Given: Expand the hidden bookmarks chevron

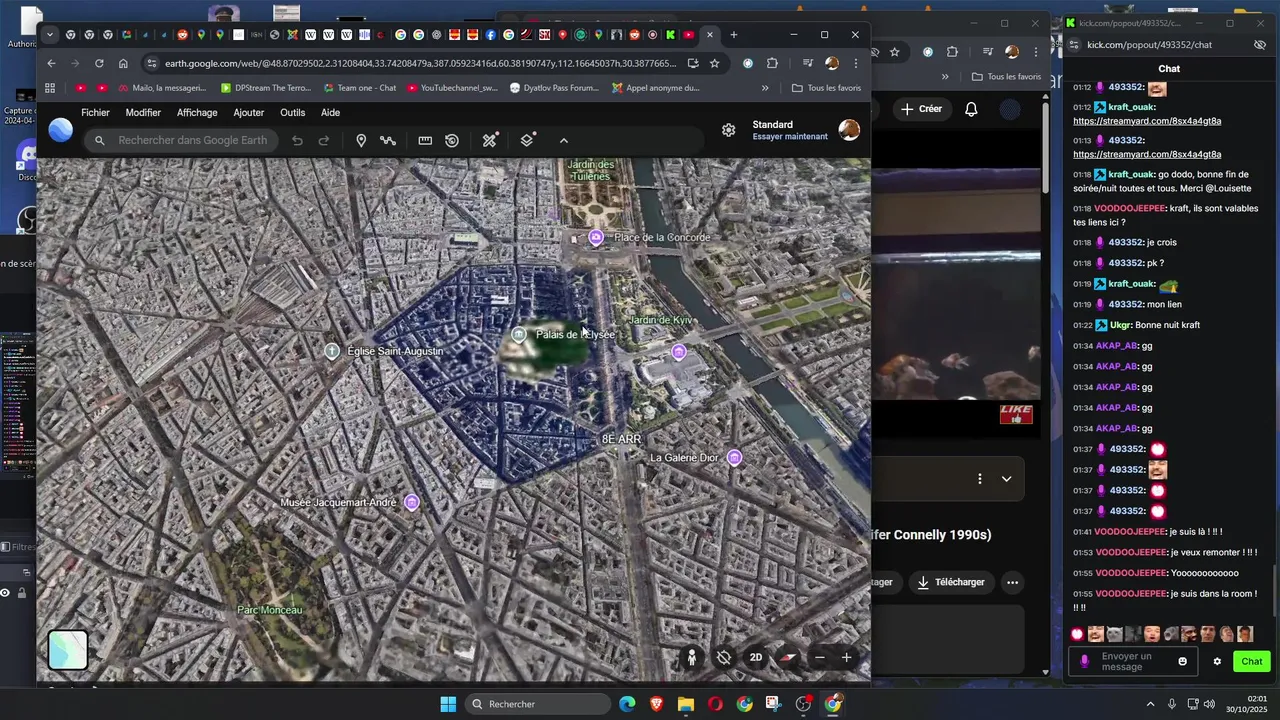Looking at the screenshot, I should click(x=766, y=88).
